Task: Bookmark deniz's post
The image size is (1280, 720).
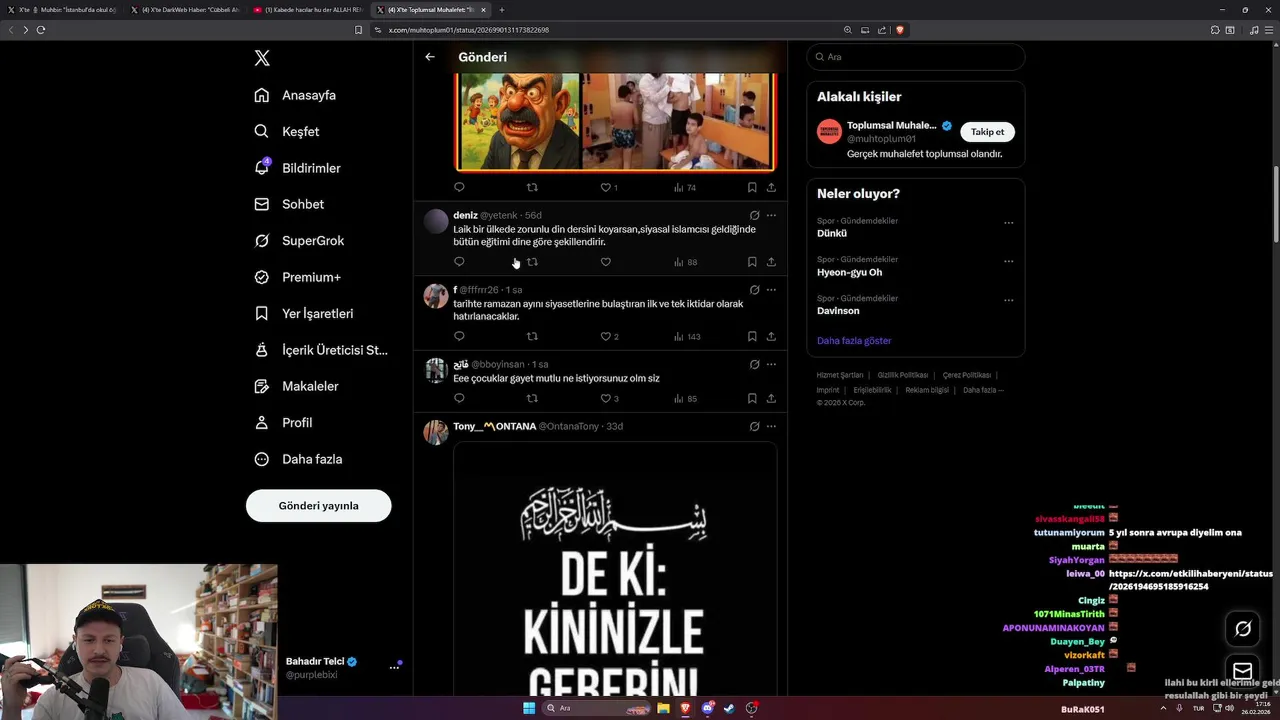Action: pos(752,262)
